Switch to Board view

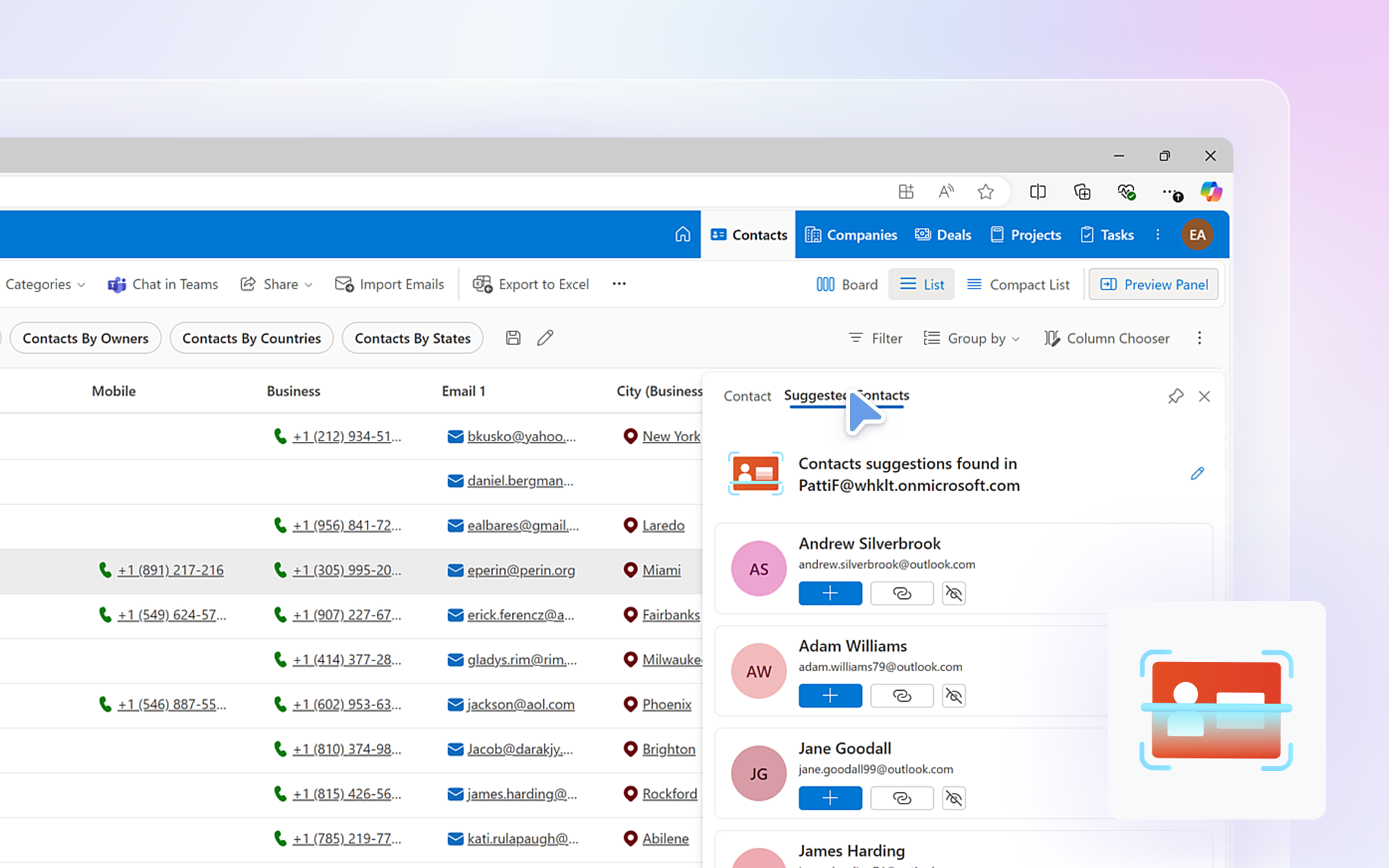coord(846,284)
